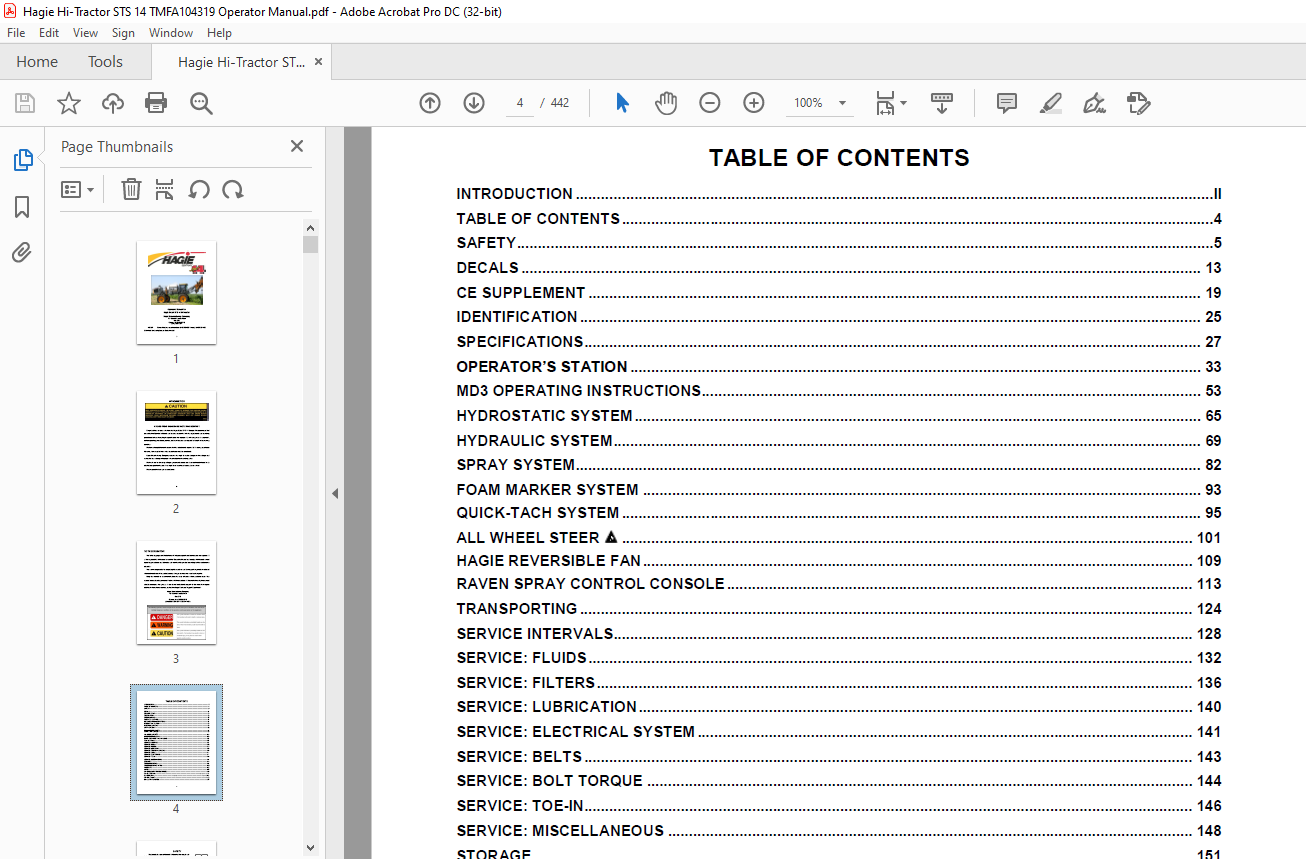Zoom in with plus icon

tap(754, 103)
